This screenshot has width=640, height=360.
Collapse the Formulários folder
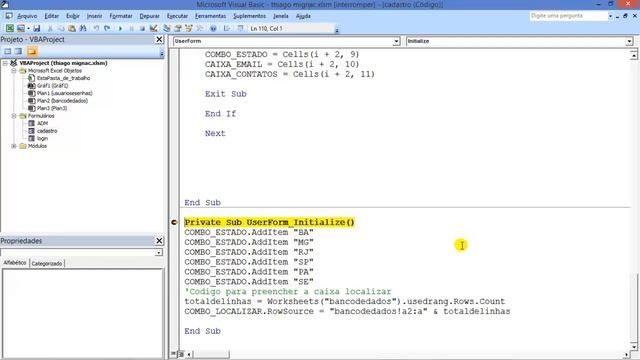point(14,116)
